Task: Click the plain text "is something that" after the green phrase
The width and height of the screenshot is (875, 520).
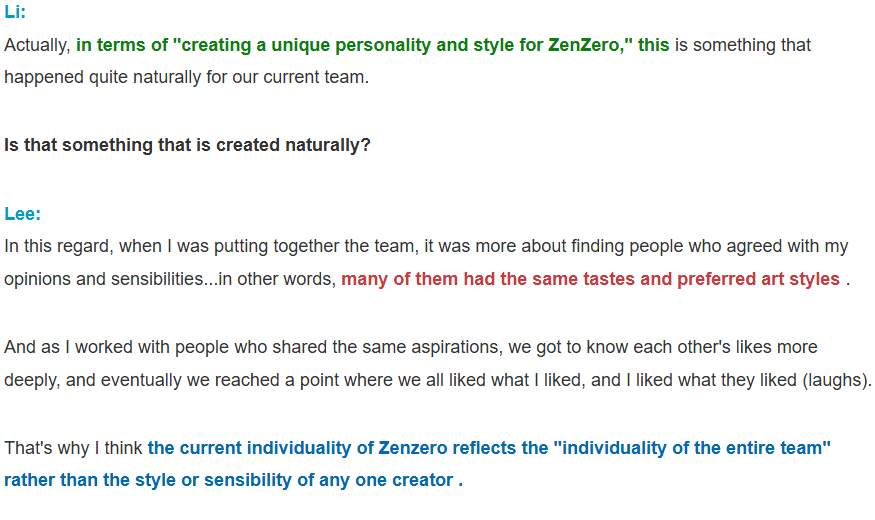Action: tap(743, 45)
